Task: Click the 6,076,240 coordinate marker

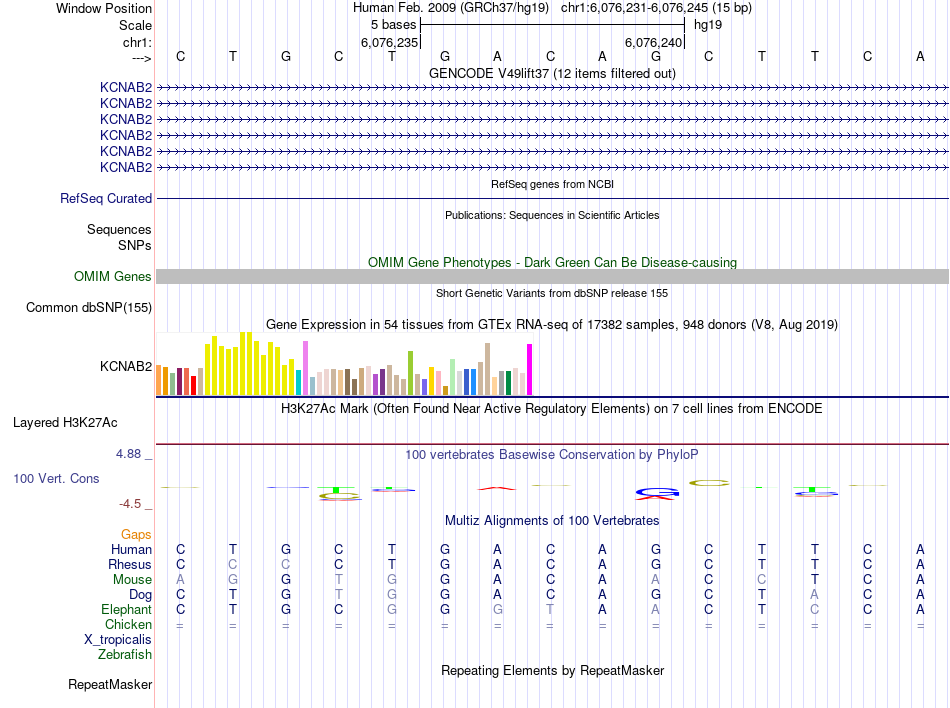Action: pos(654,42)
